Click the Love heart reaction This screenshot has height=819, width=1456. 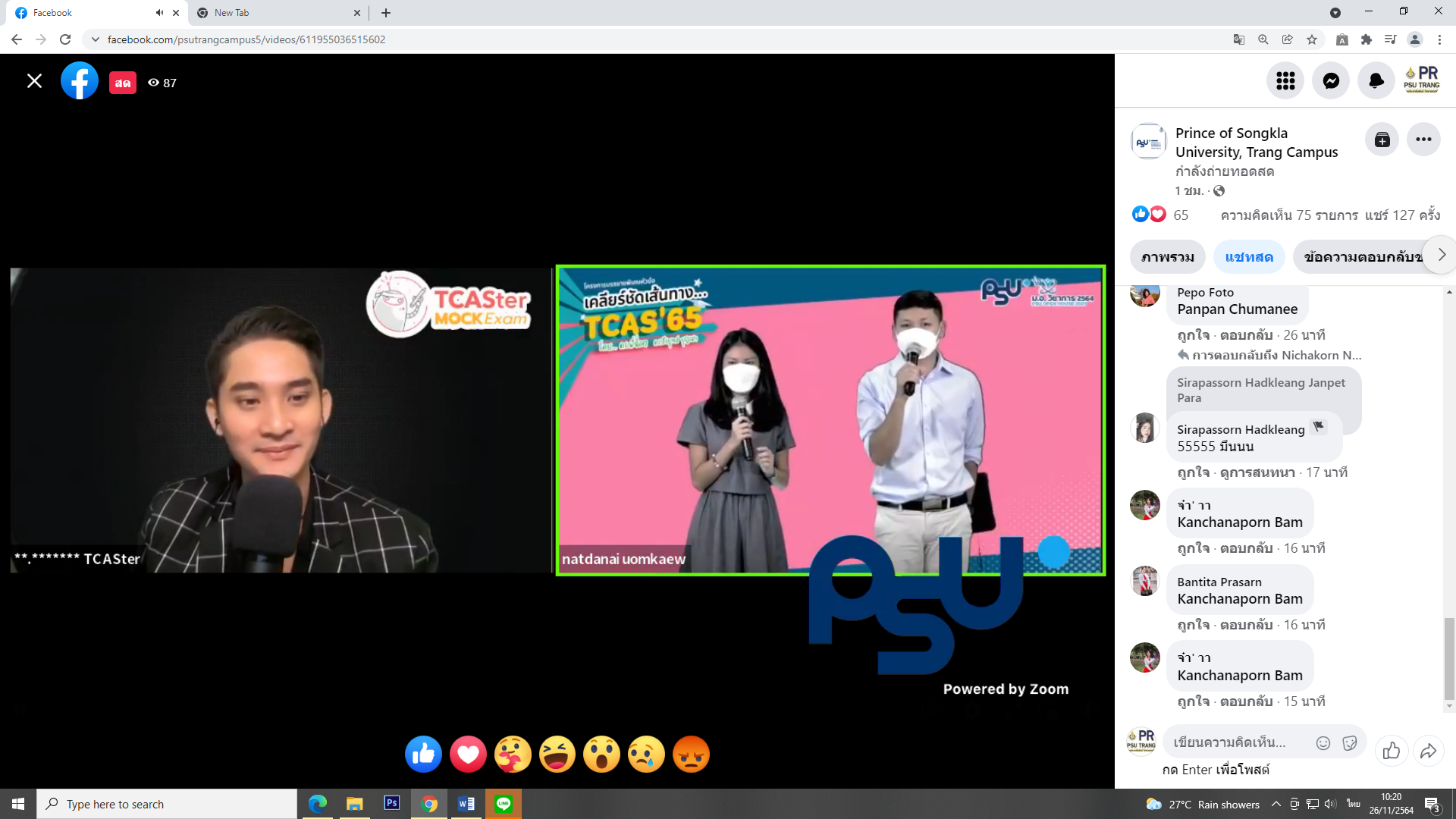tap(468, 755)
